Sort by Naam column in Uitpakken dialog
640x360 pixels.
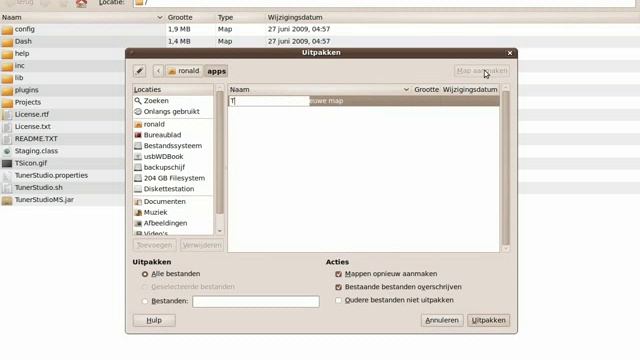pos(319,89)
